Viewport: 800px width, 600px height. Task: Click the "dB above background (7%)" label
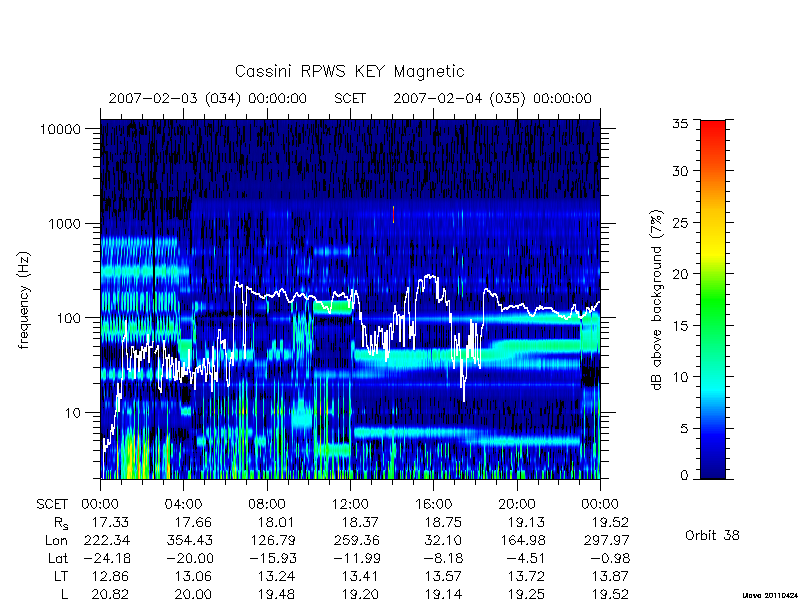[x=657, y=300]
